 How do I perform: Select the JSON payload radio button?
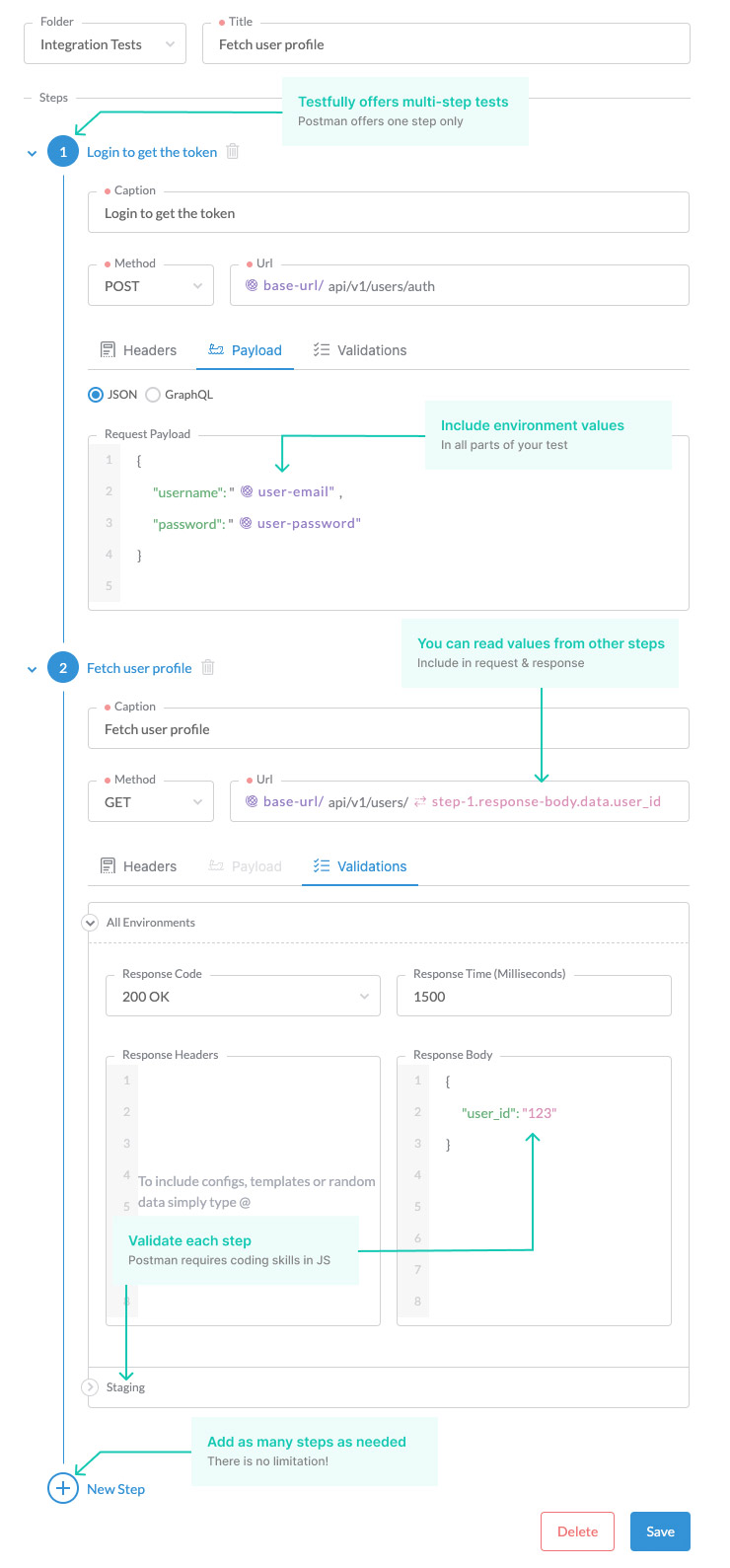96,395
